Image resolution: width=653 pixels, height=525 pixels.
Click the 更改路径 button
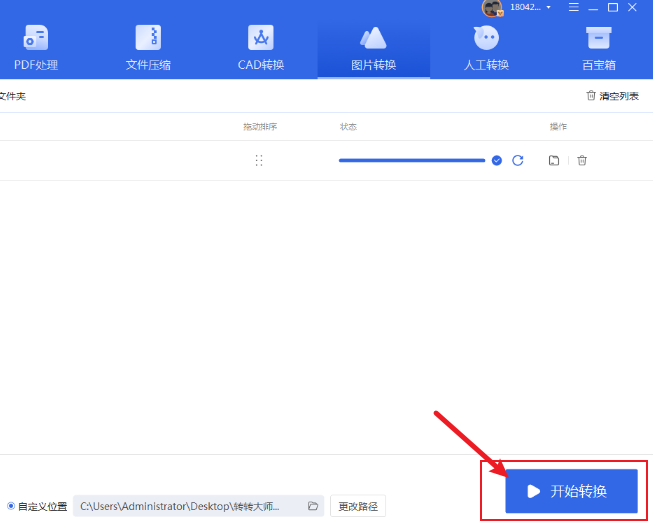pyautogui.click(x=358, y=506)
